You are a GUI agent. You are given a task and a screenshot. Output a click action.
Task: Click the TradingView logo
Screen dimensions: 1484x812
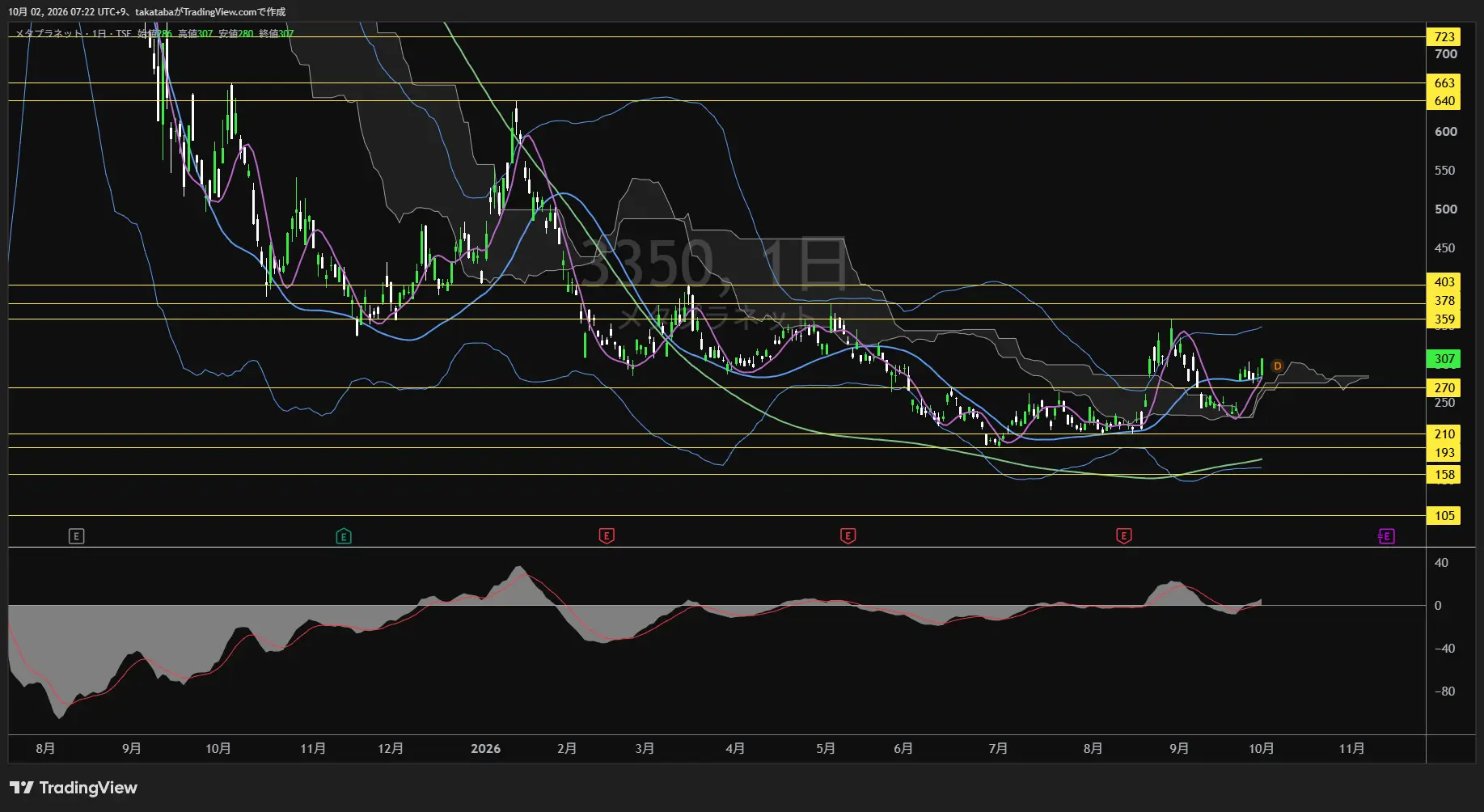(74, 788)
